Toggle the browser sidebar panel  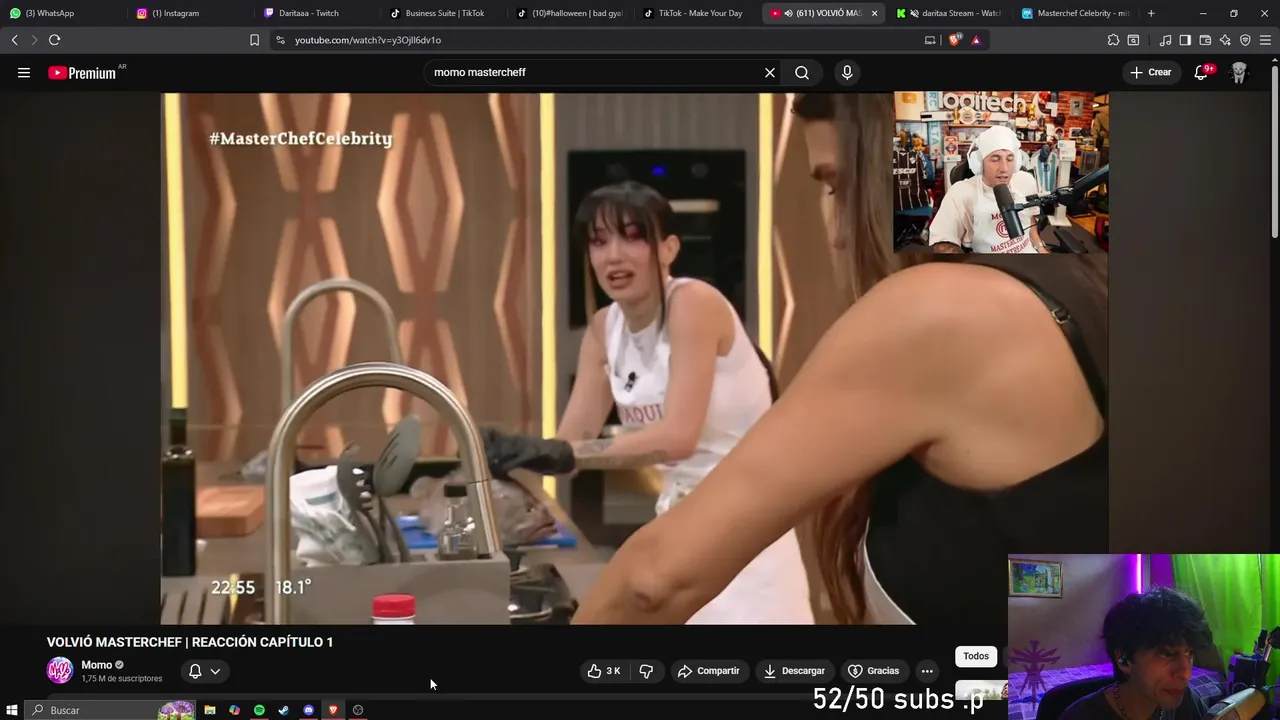[x=1185, y=40]
